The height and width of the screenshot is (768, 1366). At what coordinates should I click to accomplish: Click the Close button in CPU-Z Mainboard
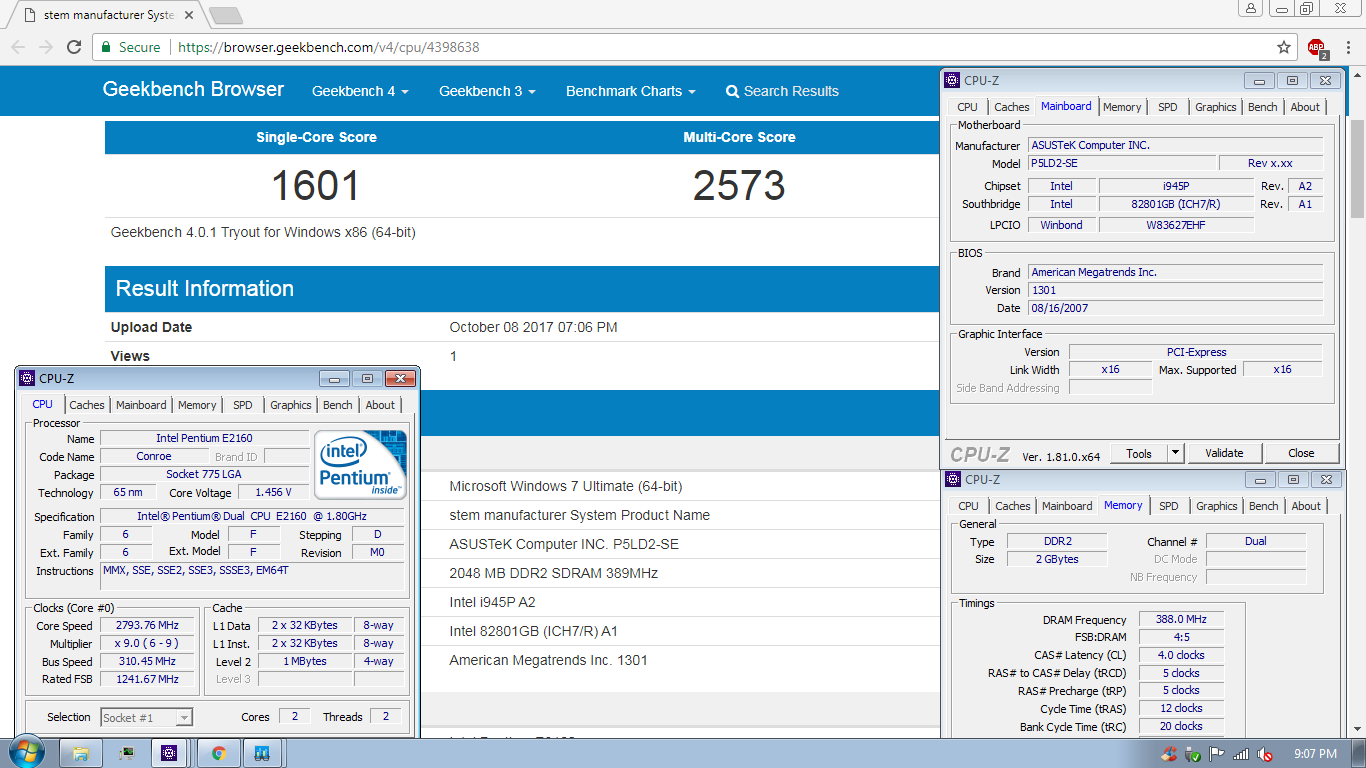pos(1301,453)
